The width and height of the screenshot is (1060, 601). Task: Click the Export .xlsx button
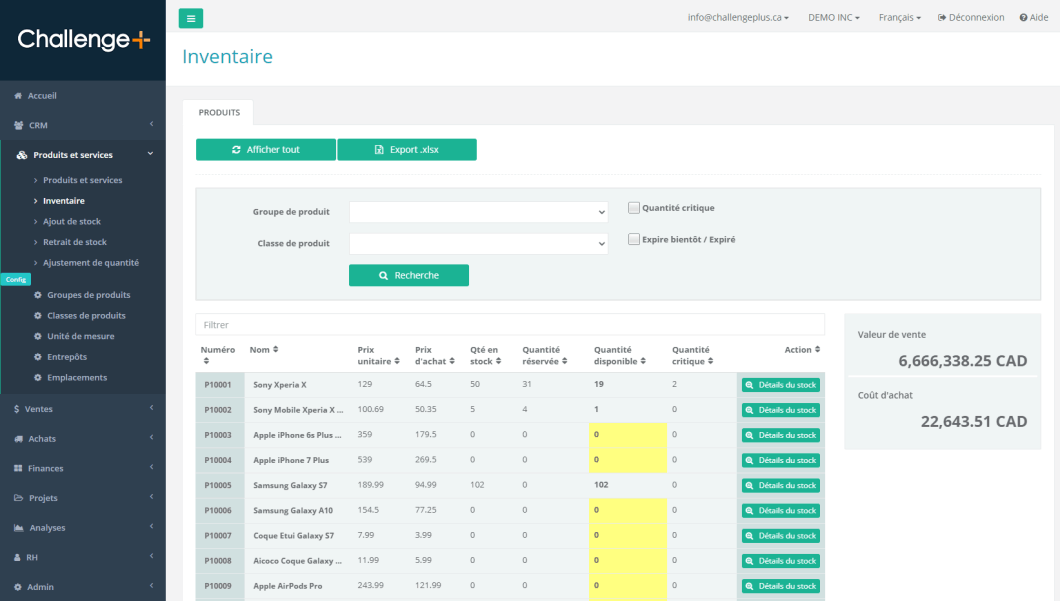tap(406, 150)
